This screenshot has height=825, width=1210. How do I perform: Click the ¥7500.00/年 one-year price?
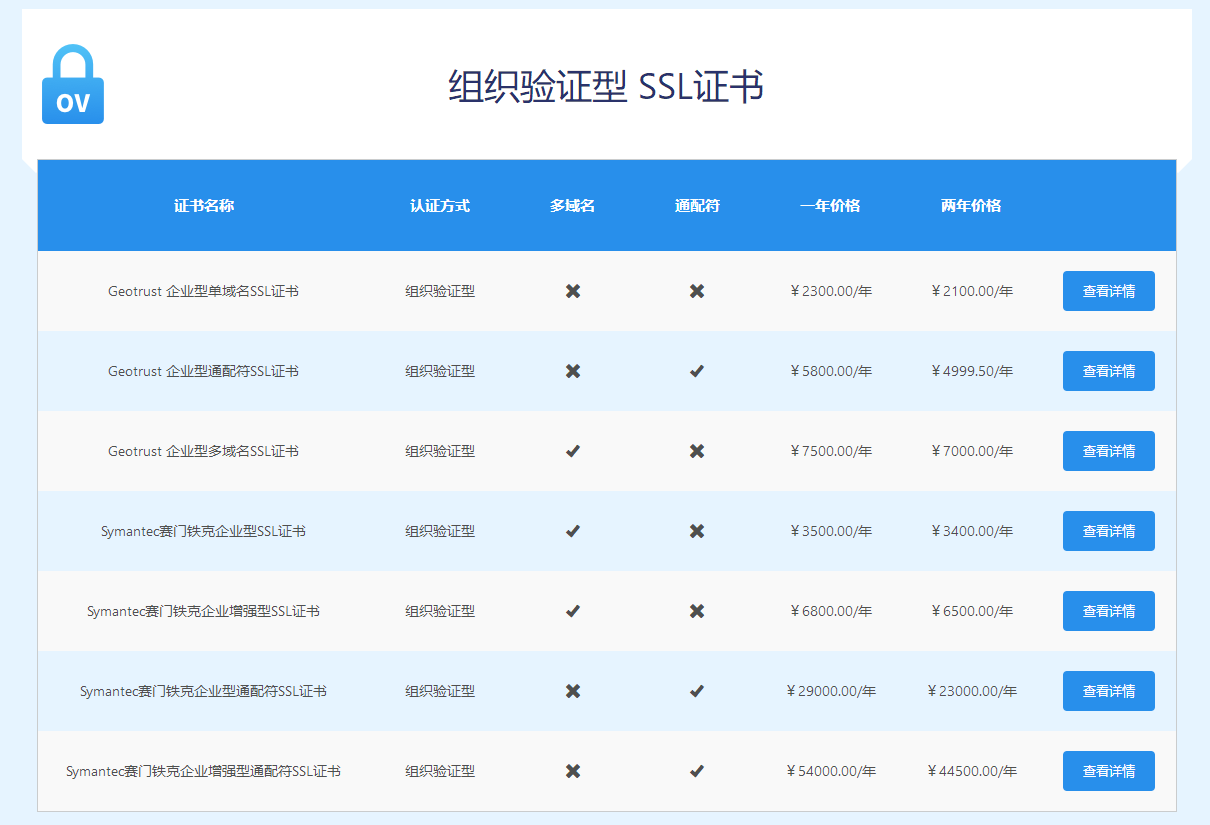point(831,451)
